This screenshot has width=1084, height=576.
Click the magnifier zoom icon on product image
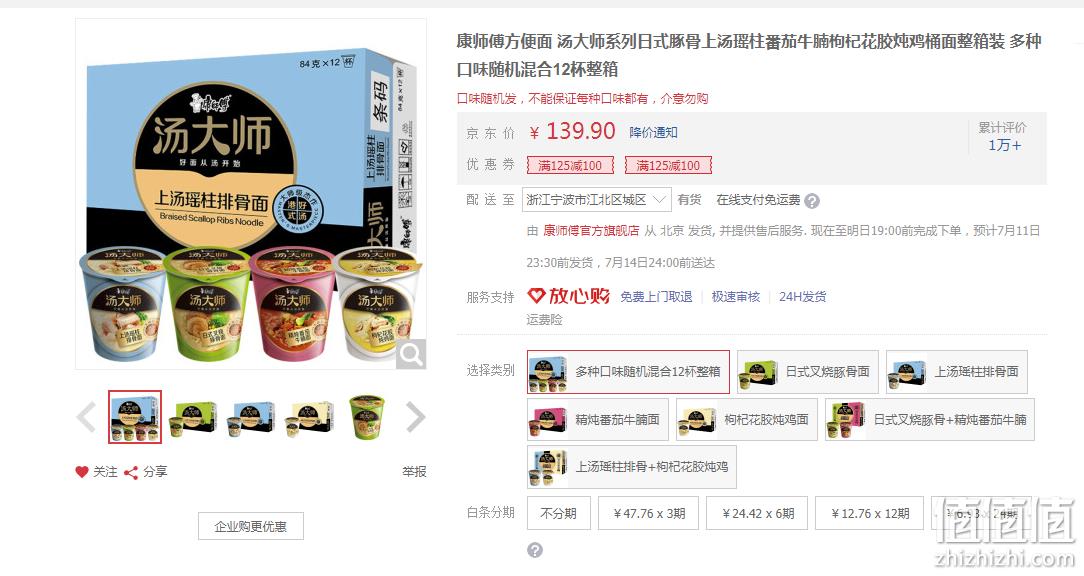(x=411, y=354)
